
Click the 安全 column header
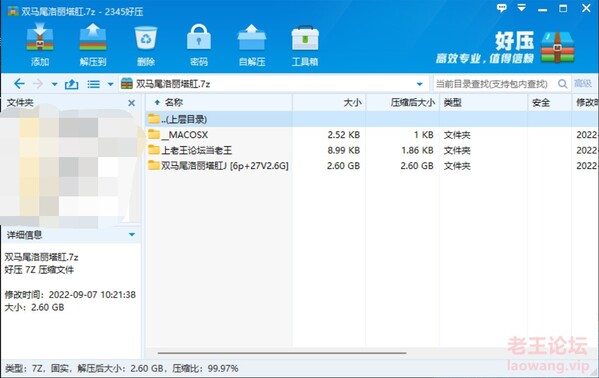pyautogui.click(x=549, y=102)
